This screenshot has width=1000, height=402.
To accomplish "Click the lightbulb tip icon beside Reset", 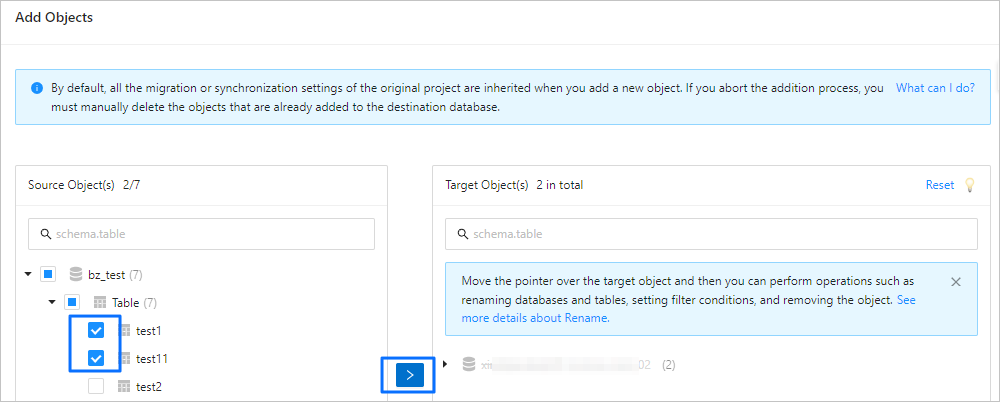I will click(x=968, y=185).
